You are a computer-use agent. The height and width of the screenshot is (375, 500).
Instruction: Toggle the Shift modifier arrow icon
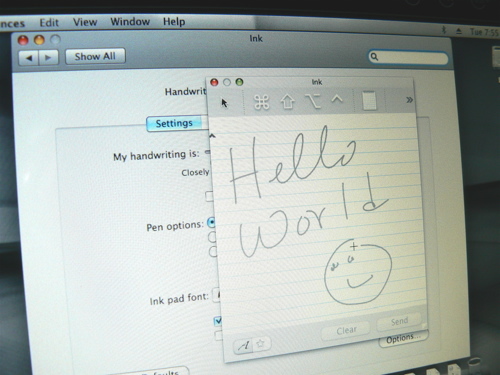click(287, 101)
